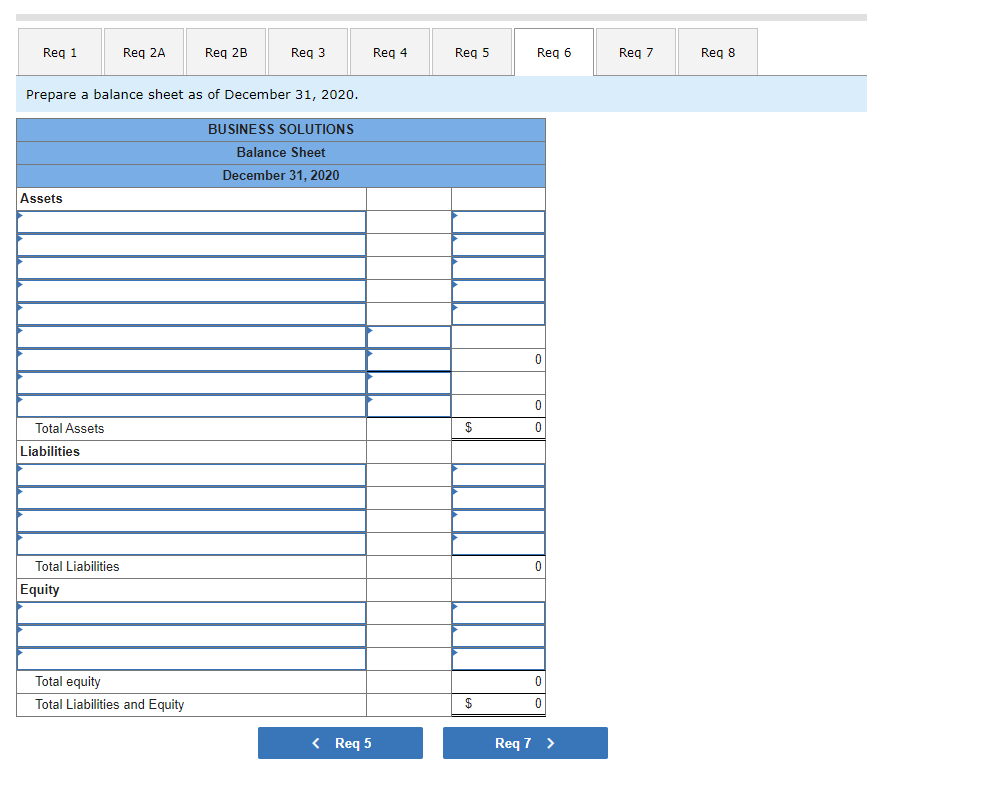
Task: Open the first account dropdown under Liabilities
Action: pyautogui.click(x=190, y=474)
